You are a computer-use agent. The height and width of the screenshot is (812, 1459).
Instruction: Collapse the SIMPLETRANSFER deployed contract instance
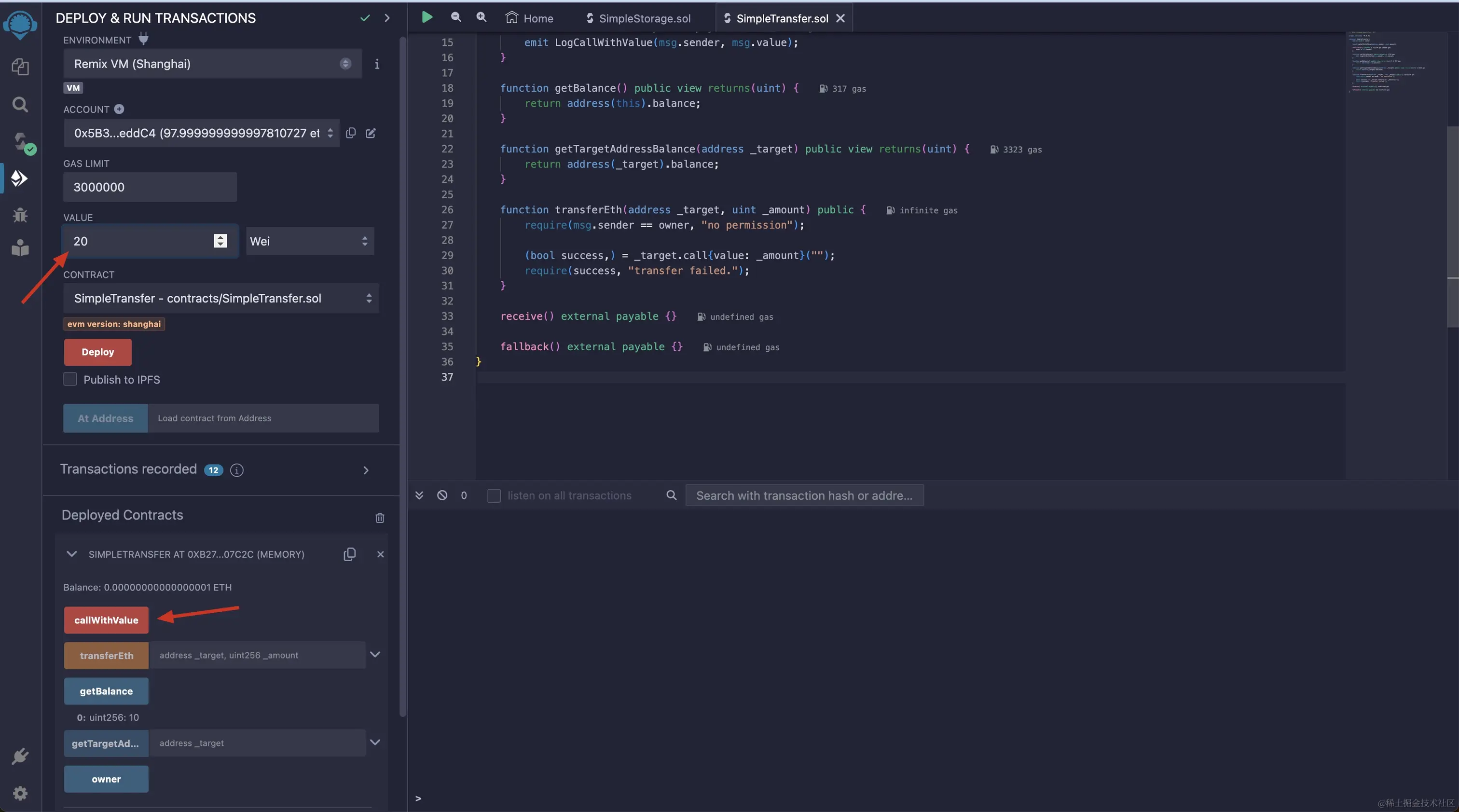pyautogui.click(x=71, y=554)
